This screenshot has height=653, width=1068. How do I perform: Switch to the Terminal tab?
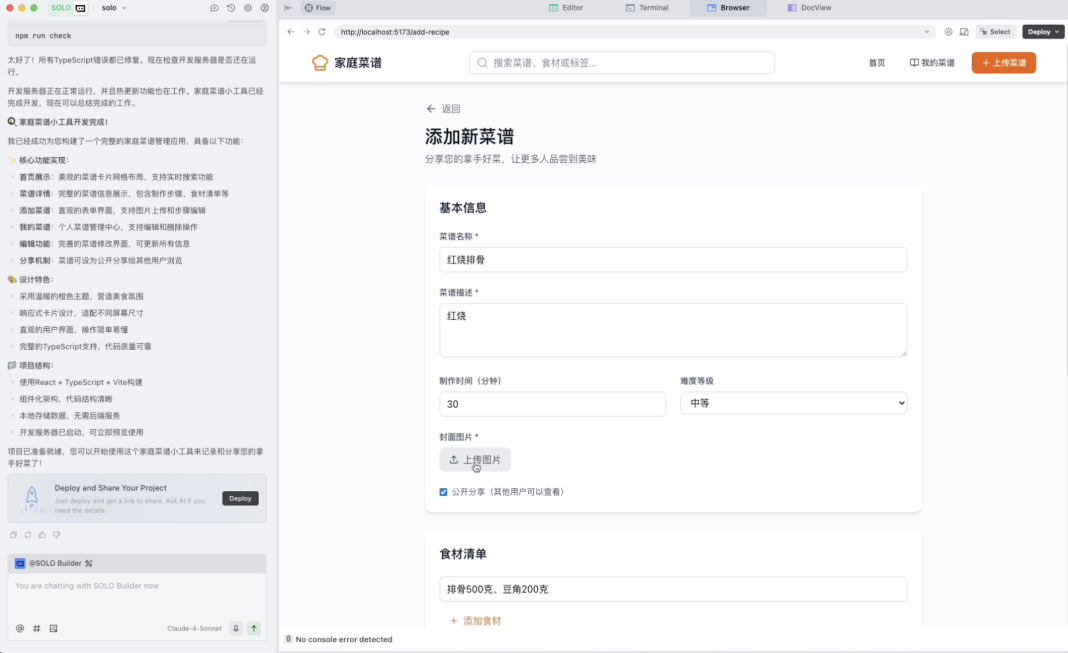click(647, 8)
